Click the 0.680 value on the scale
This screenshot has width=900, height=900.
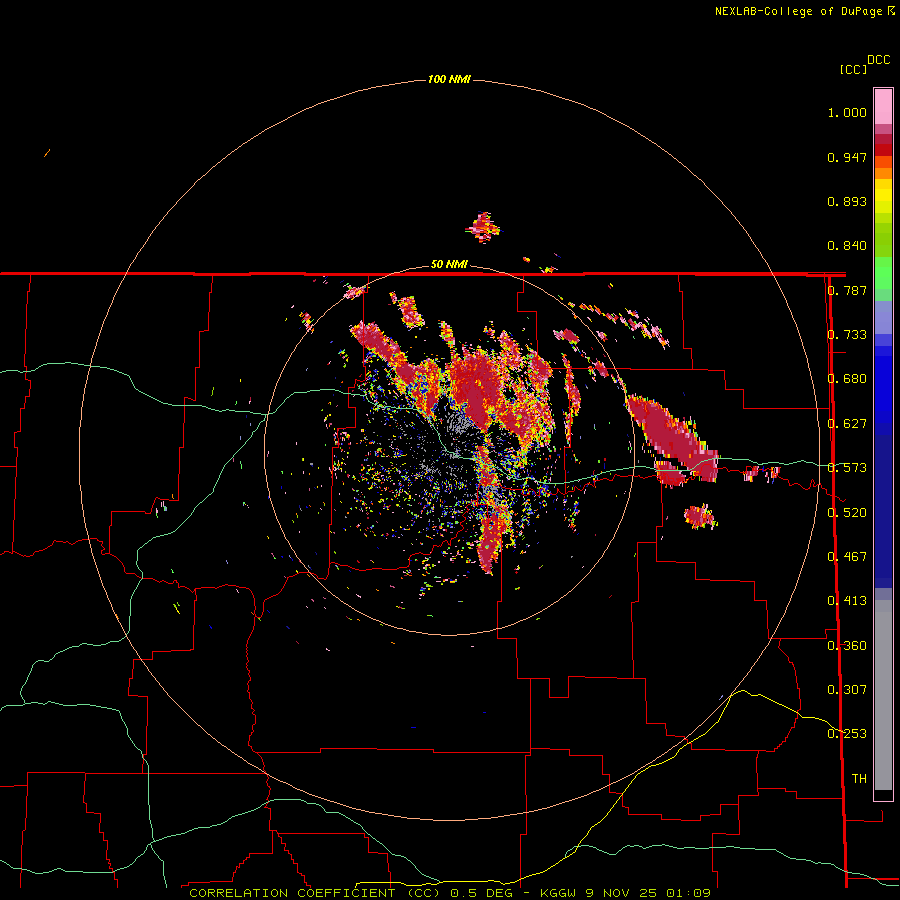tap(847, 379)
